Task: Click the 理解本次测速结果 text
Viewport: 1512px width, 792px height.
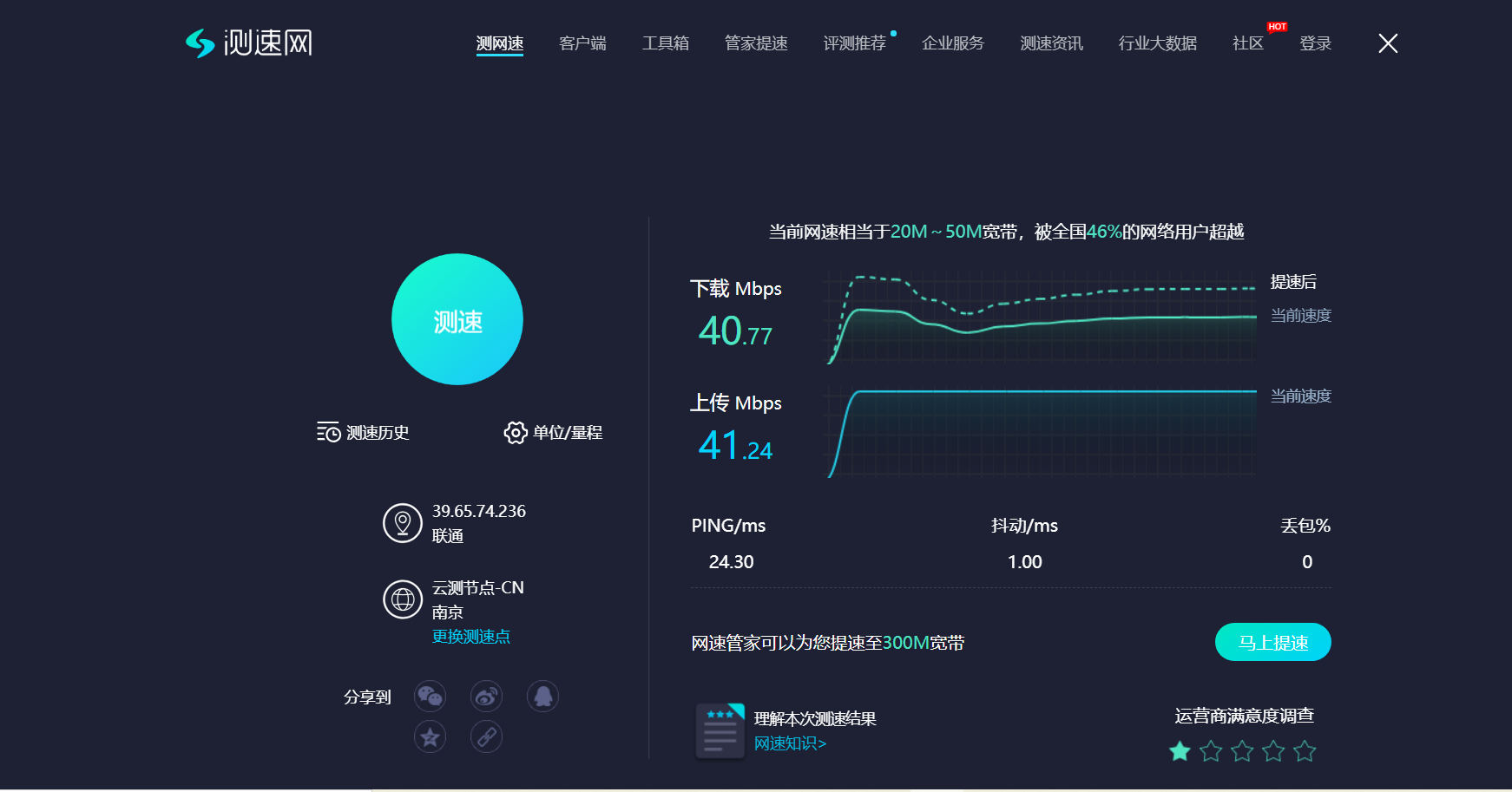Action: click(815, 719)
